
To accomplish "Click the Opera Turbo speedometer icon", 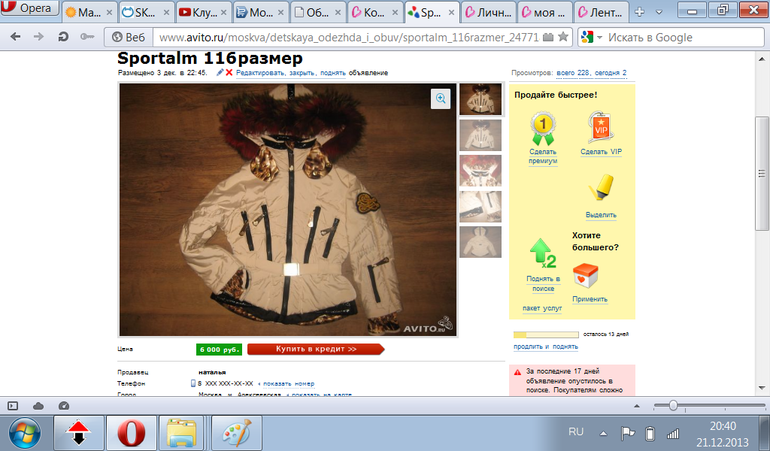I will pos(63,406).
